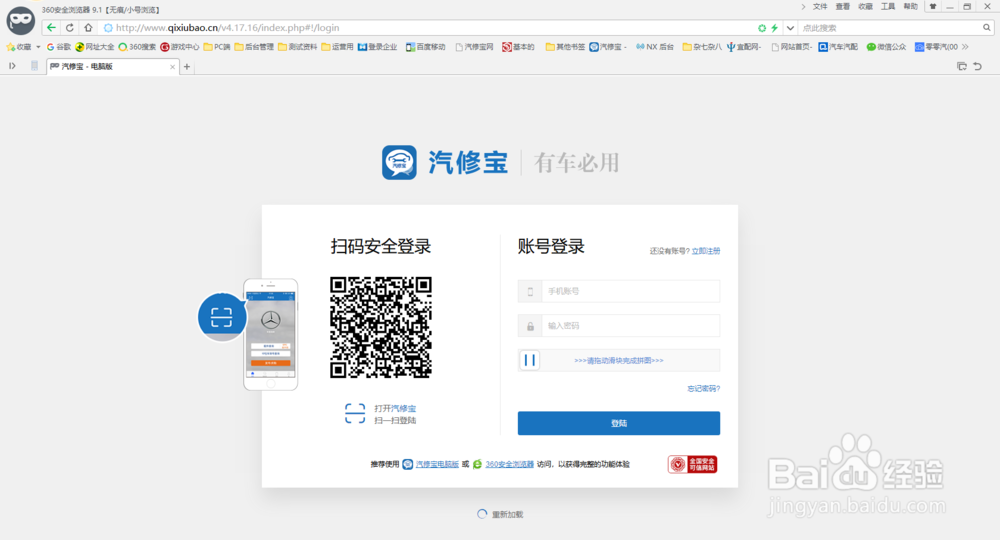
Task: Expand the title bar menu chevron
Action: [803, 6]
